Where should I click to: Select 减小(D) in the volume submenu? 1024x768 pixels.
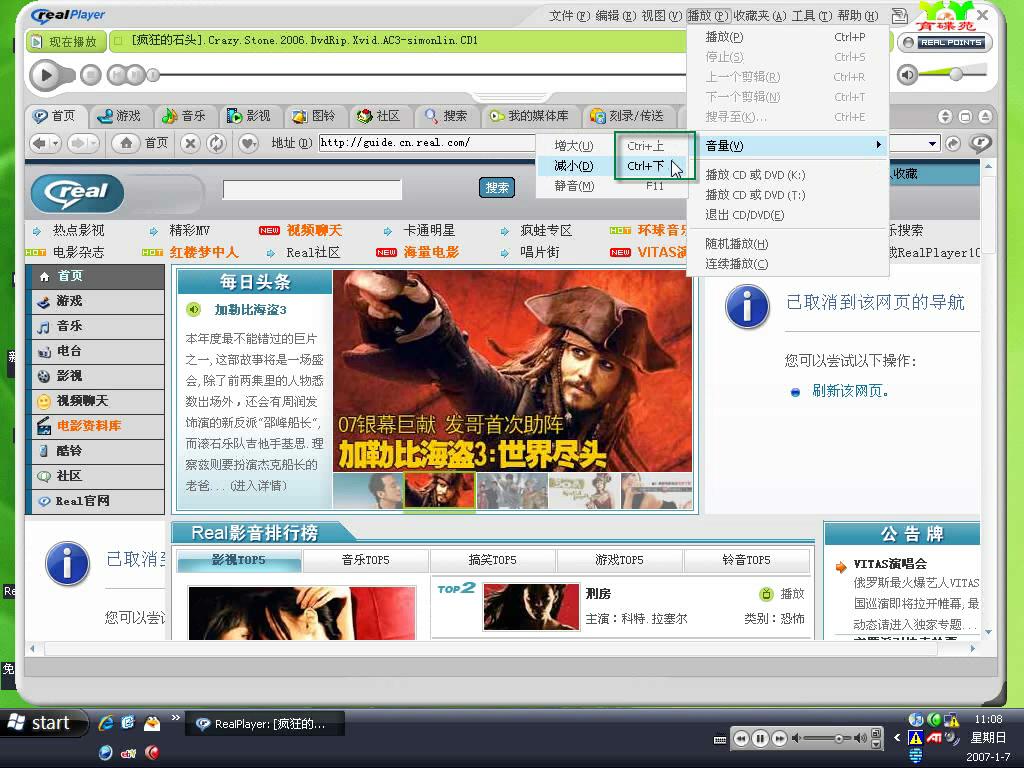point(611,166)
